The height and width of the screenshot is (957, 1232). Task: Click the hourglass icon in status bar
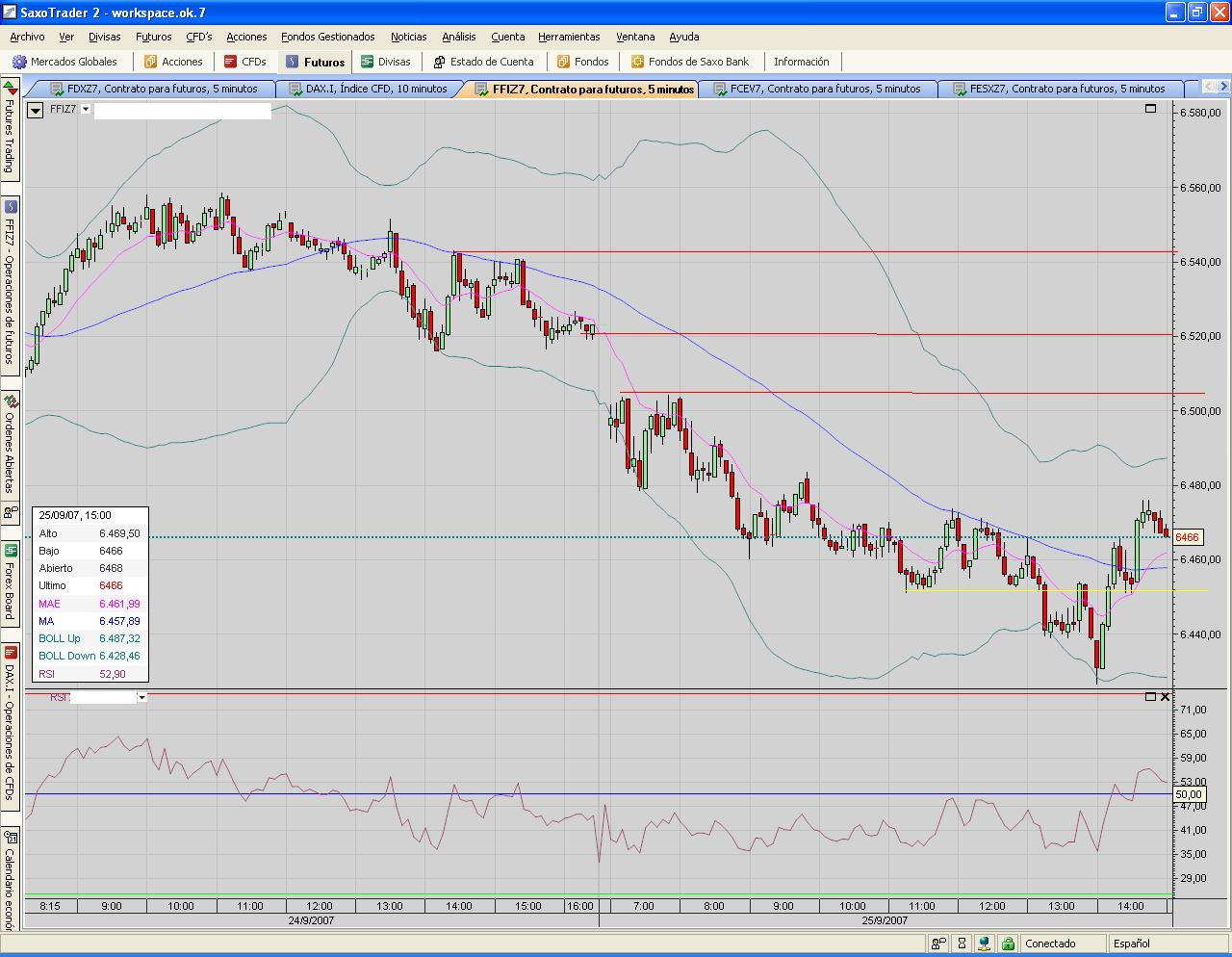962,944
